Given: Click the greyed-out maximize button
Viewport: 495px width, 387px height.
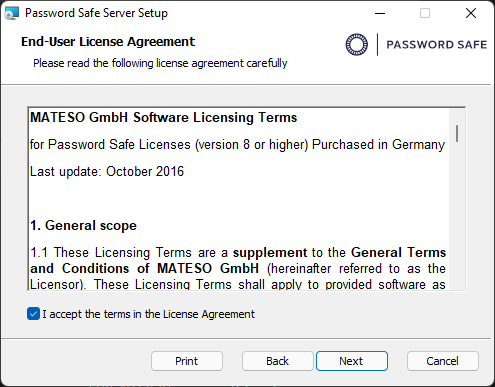Looking at the screenshot, I should (x=425, y=13).
